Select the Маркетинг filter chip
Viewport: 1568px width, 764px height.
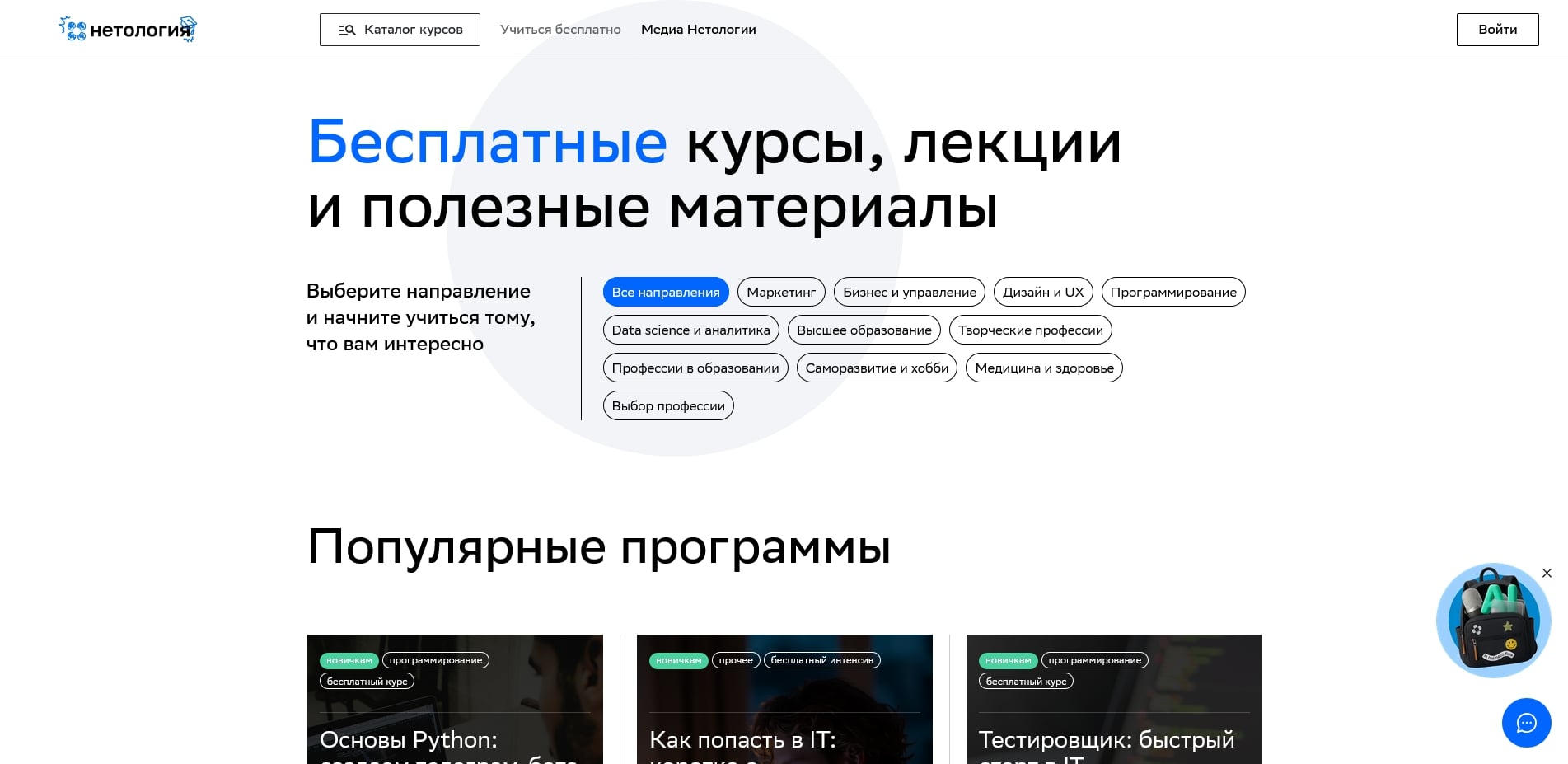point(780,292)
